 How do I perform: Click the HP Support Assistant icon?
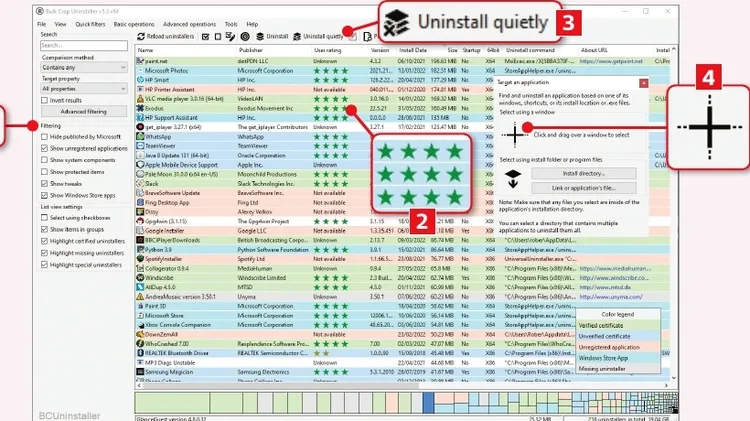click(x=140, y=118)
